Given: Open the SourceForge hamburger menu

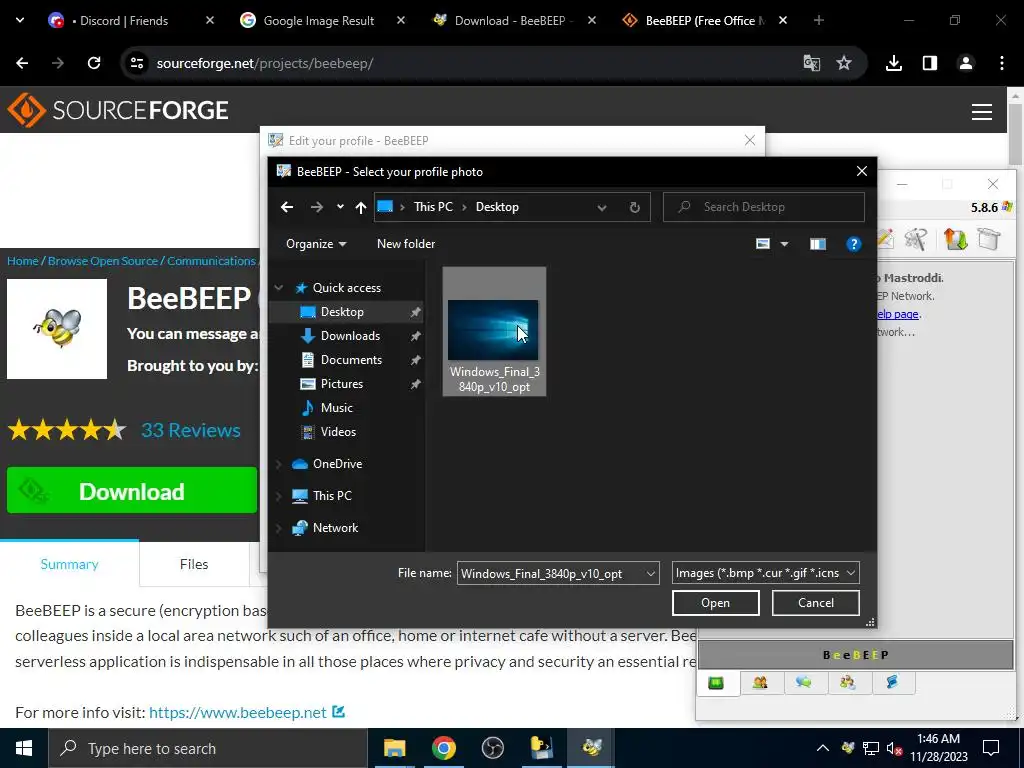Looking at the screenshot, I should point(982,112).
